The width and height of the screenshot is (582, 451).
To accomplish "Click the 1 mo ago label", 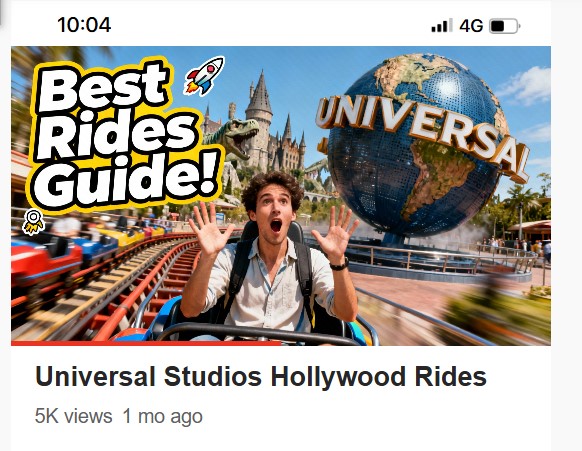I will [x=163, y=416].
